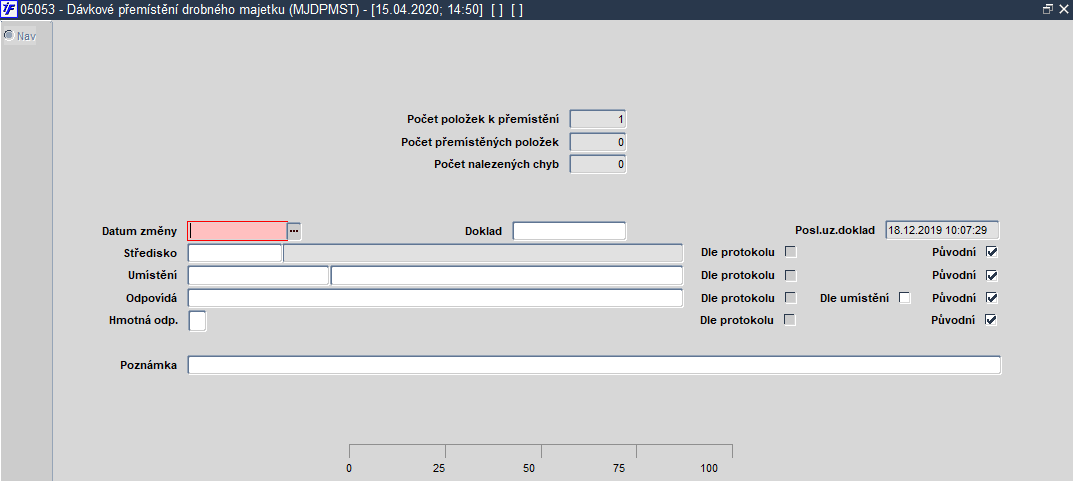Image resolution: width=1073 pixels, height=481 pixels.
Task: Uncheck Původní for the Umístění row
Action: pos(992,276)
